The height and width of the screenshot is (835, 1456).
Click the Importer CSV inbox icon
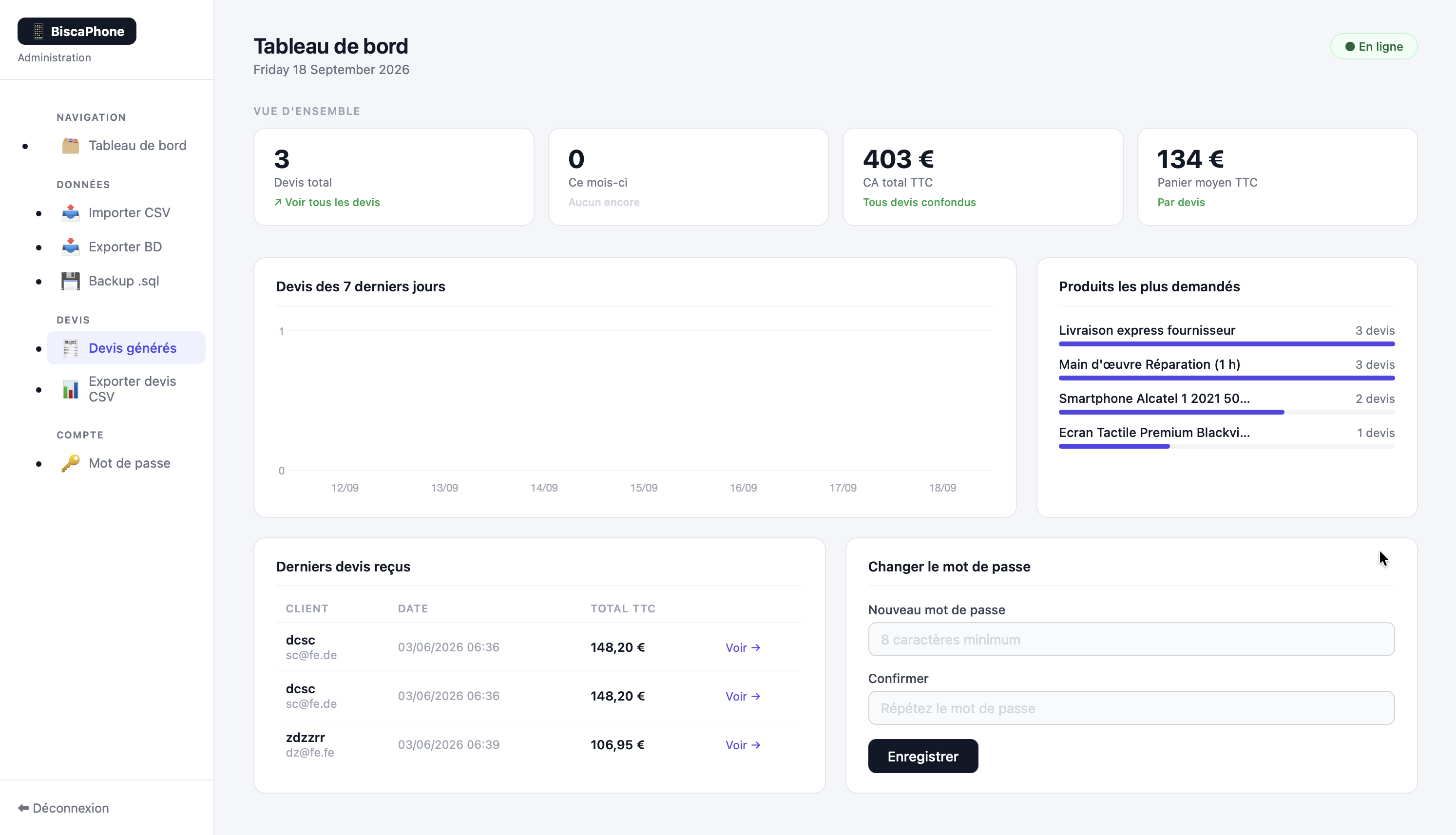coord(71,213)
